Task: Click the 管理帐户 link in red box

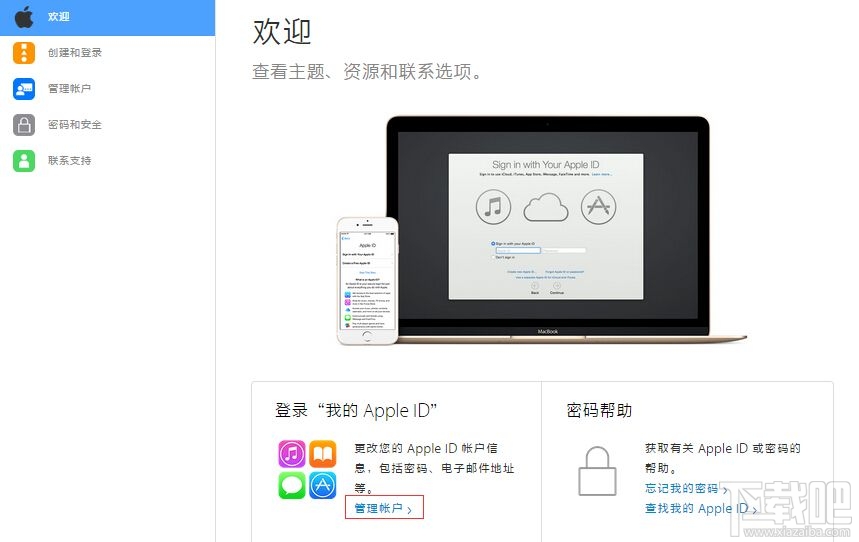Action: tap(383, 508)
